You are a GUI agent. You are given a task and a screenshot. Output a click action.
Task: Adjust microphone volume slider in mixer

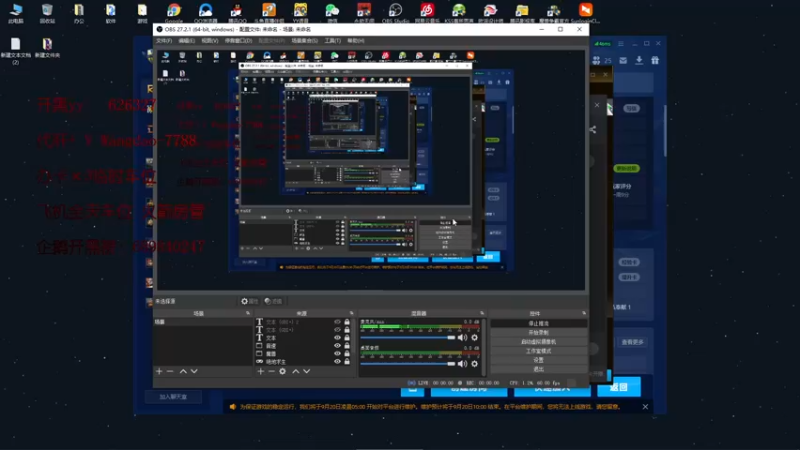click(x=408, y=338)
